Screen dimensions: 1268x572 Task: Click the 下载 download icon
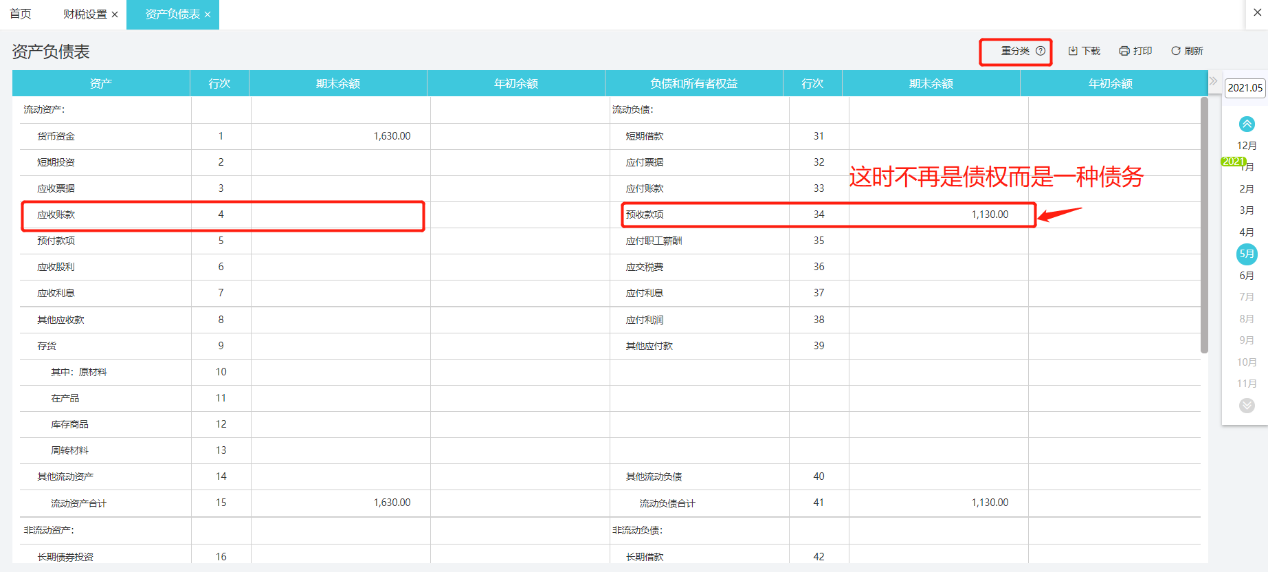coord(1073,51)
